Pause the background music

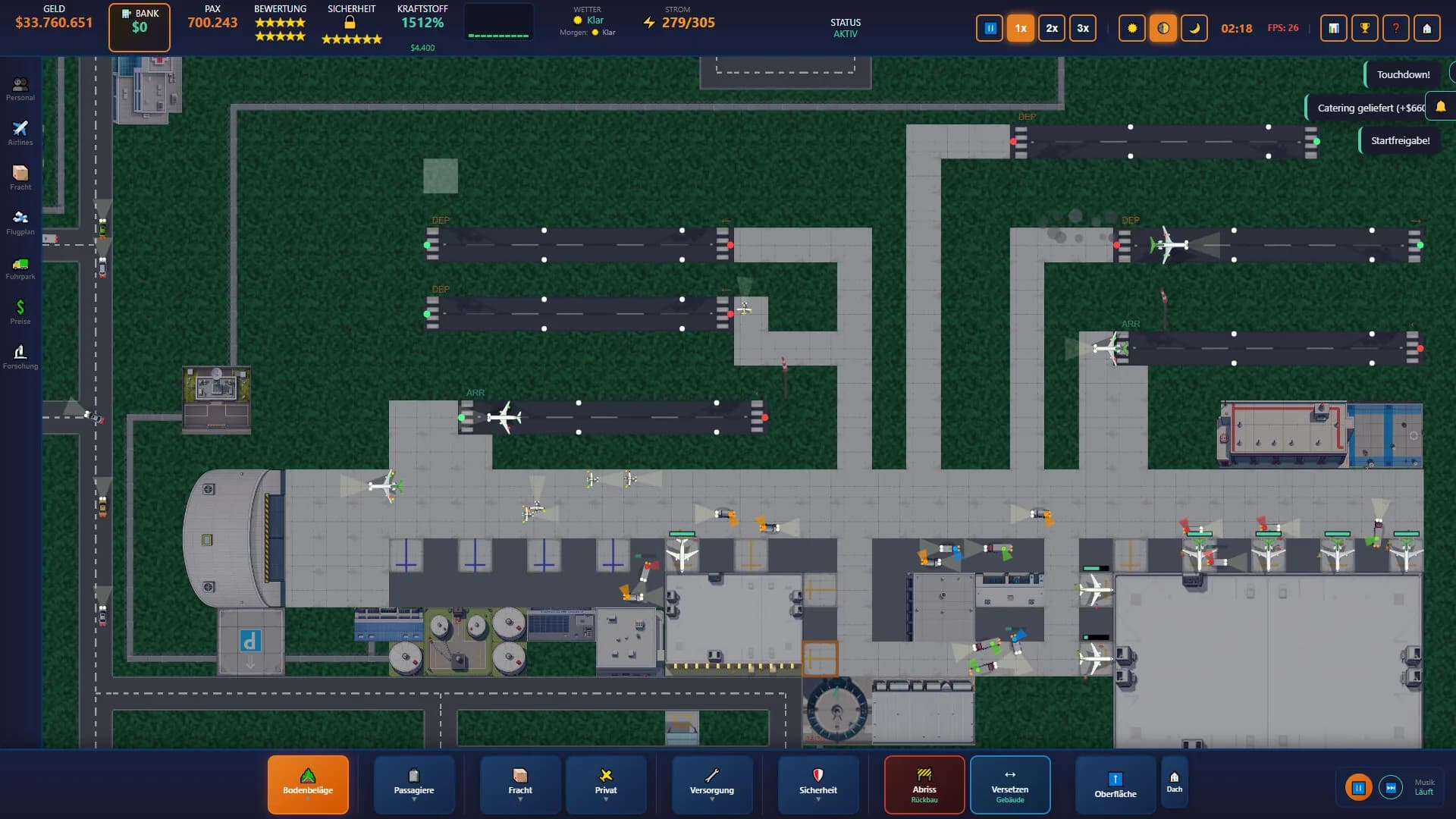click(1358, 788)
